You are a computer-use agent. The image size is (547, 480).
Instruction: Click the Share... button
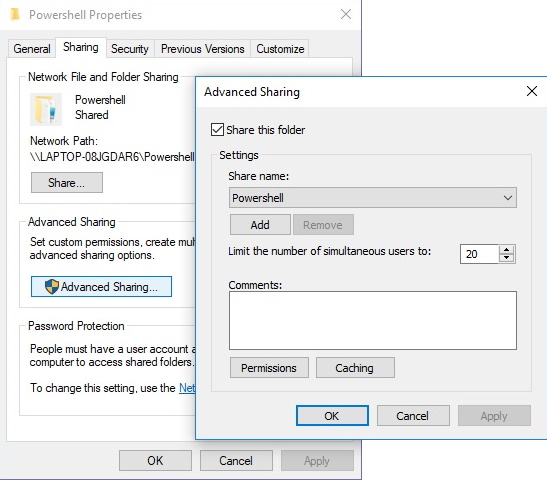pos(67,182)
